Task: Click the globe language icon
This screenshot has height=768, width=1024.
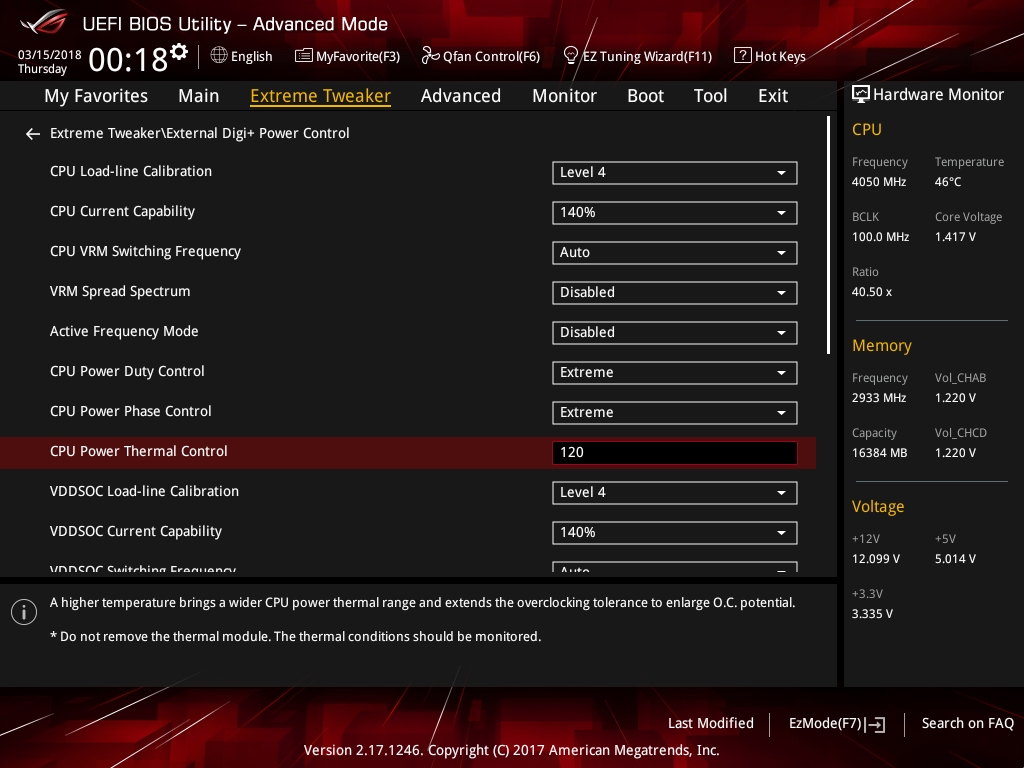Action: click(219, 56)
